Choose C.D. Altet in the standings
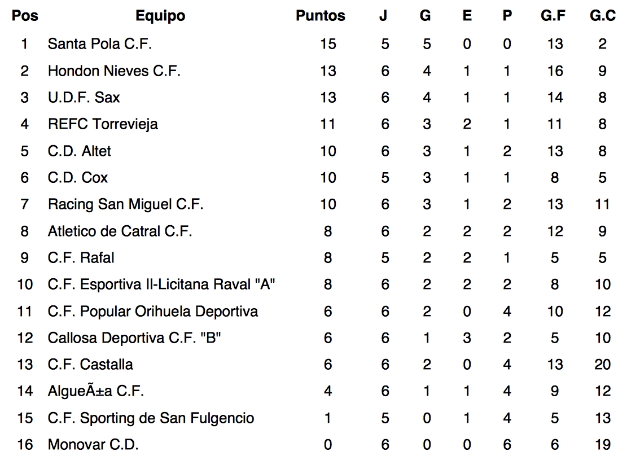 coord(79,151)
